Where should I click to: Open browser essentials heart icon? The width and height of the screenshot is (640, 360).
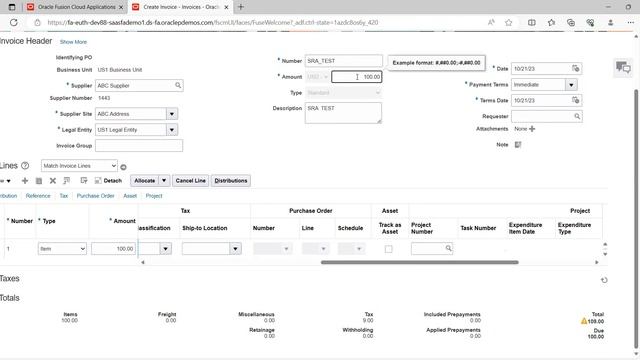pos(590,22)
